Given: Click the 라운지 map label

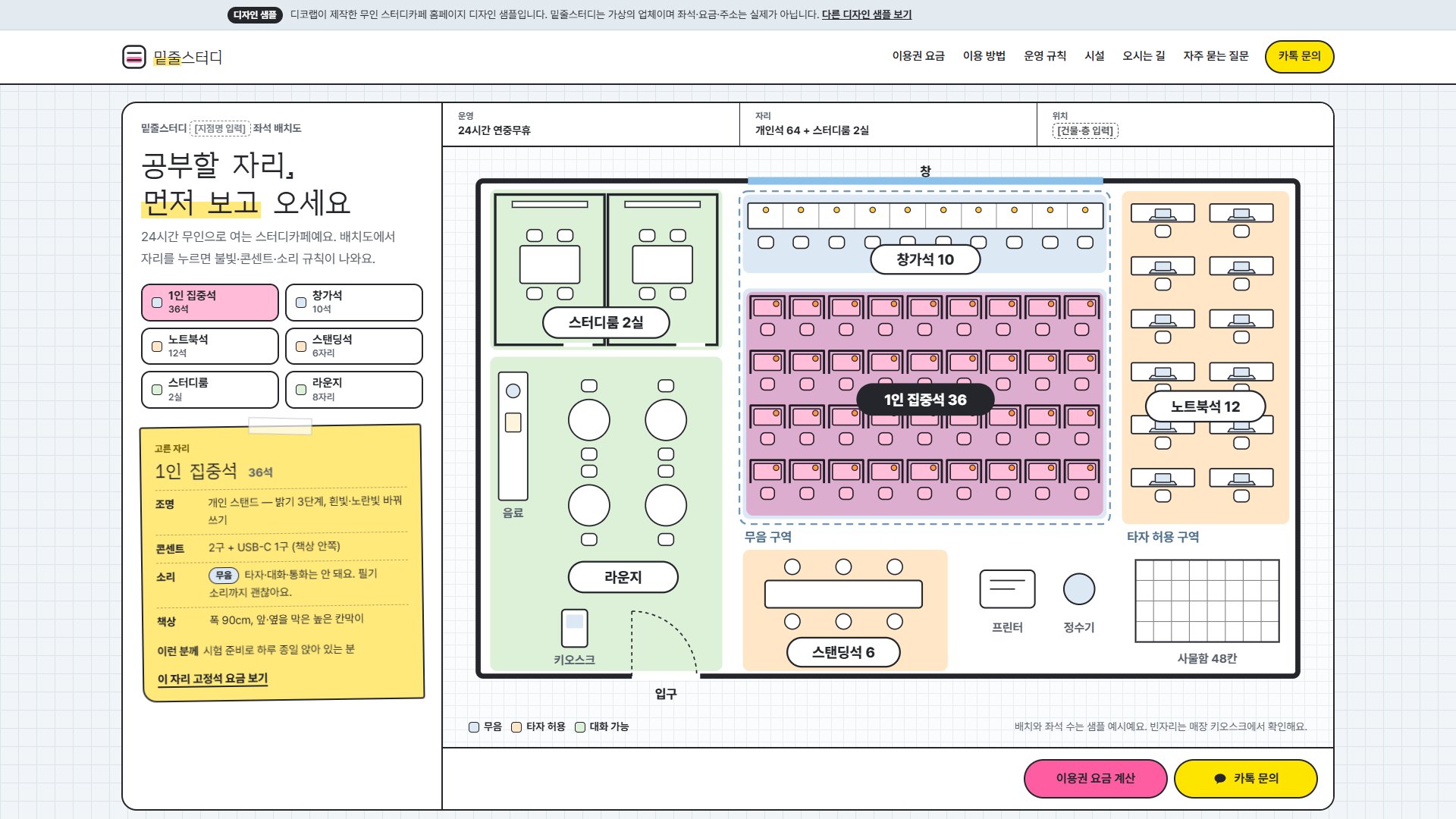Looking at the screenshot, I should [x=623, y=577].
